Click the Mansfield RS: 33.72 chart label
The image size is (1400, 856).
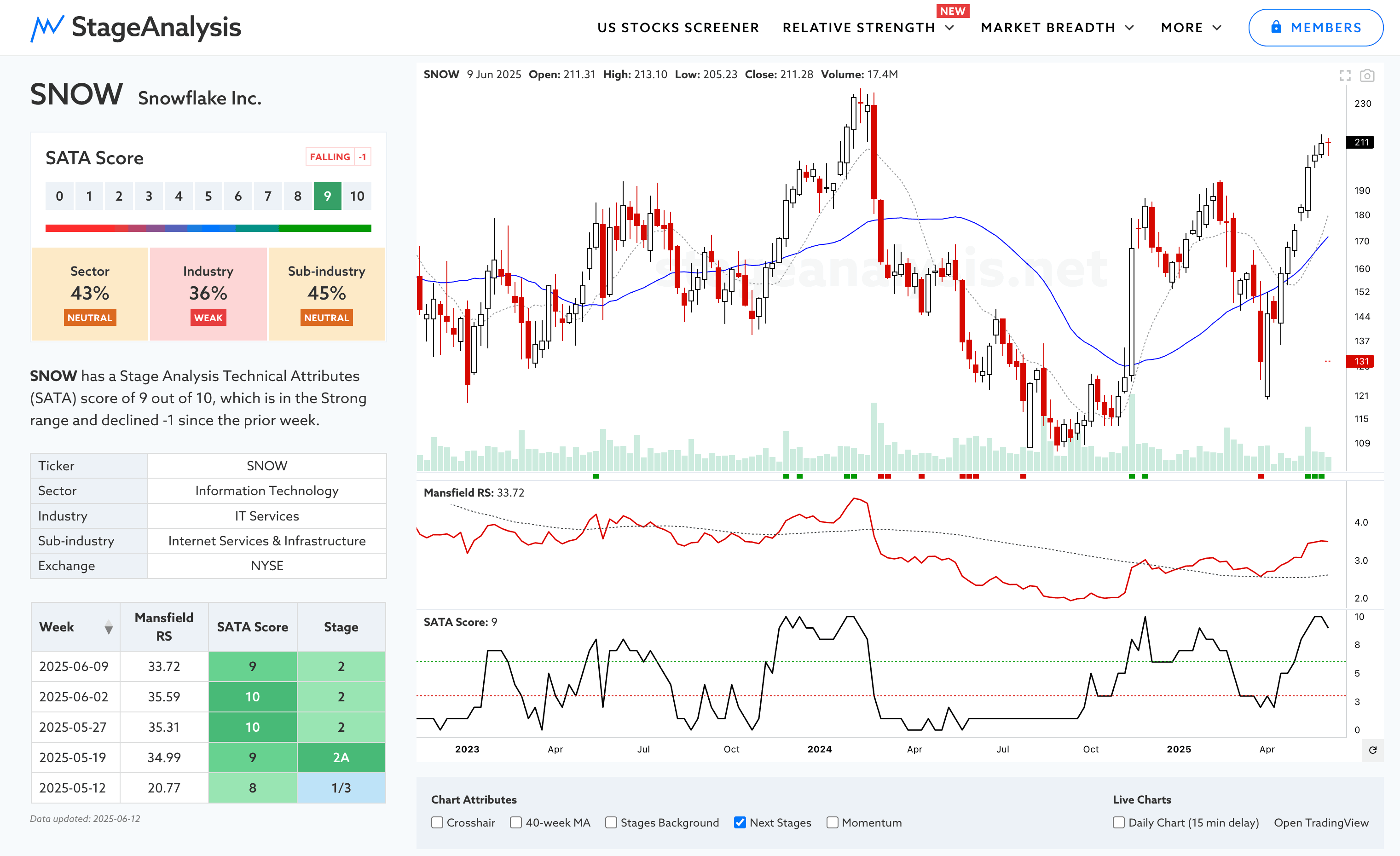tap(474, 493)
